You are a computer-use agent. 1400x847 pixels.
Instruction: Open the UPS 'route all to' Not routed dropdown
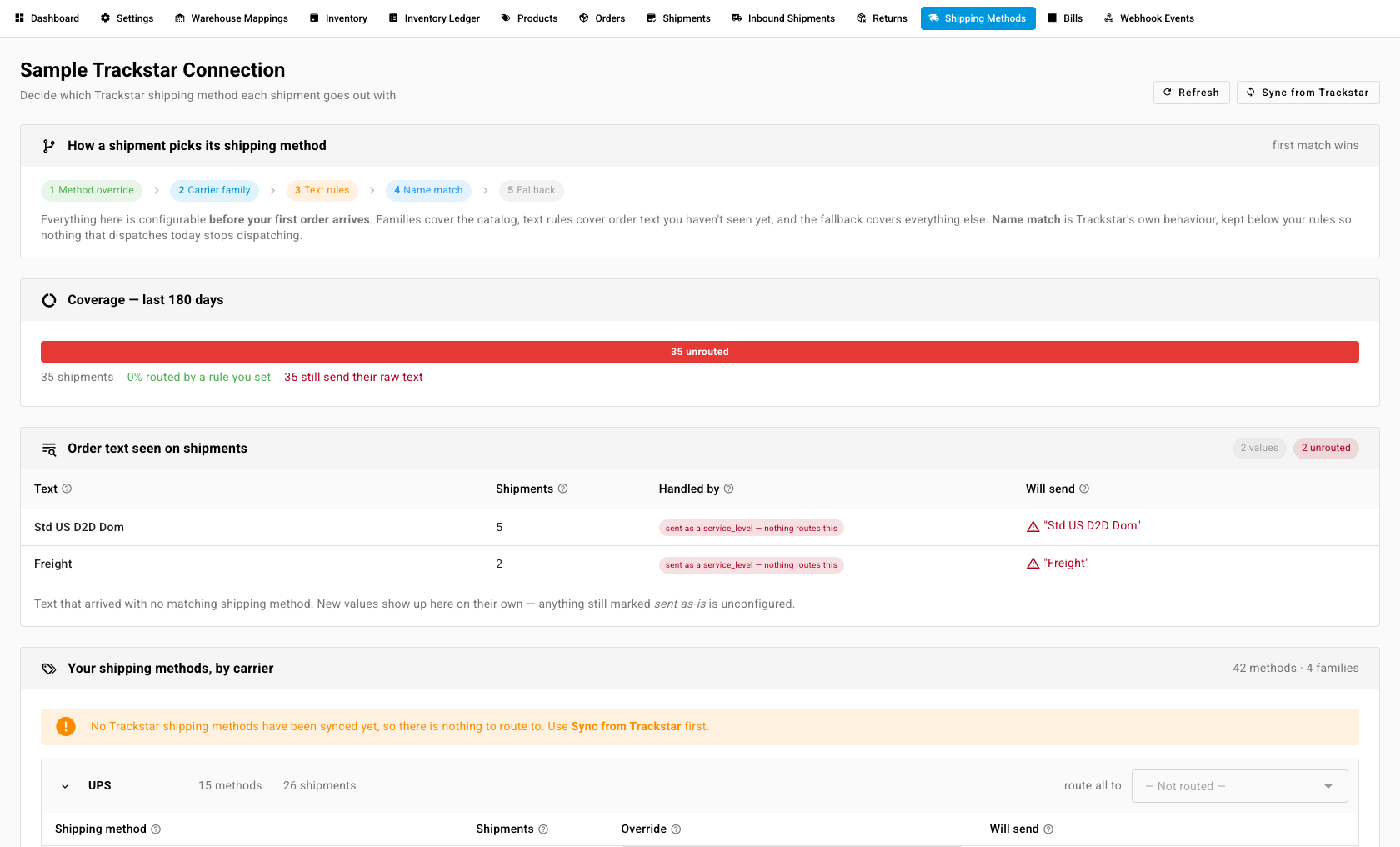(1239, 786)
